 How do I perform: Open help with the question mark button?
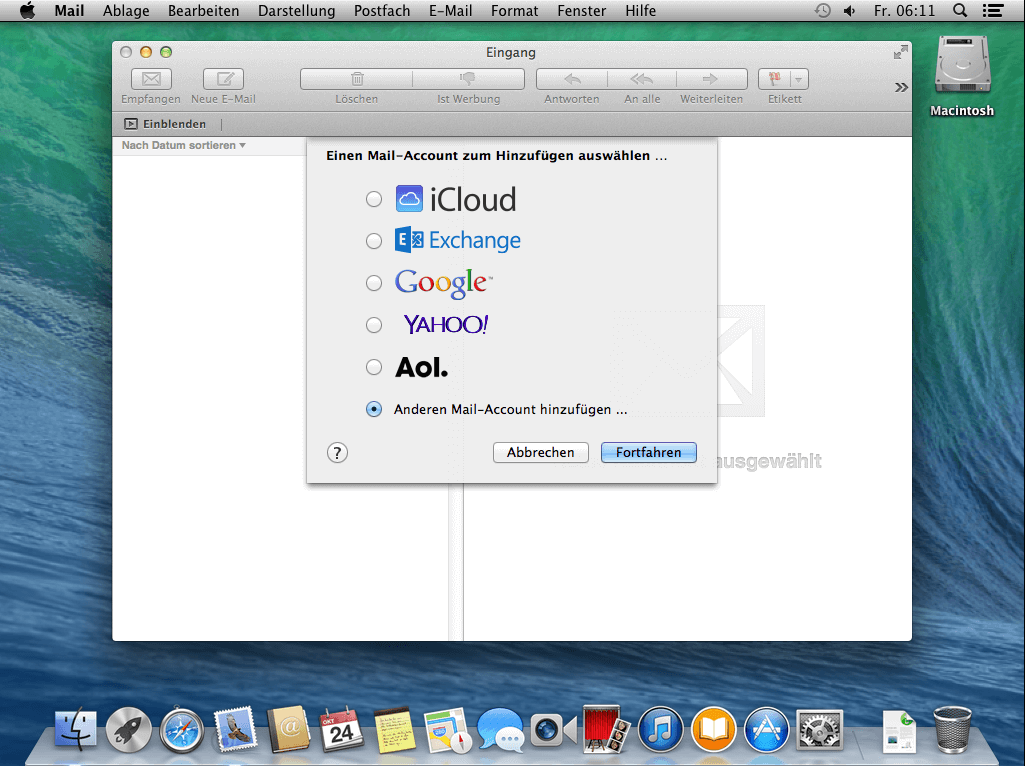tap(337, 452)
